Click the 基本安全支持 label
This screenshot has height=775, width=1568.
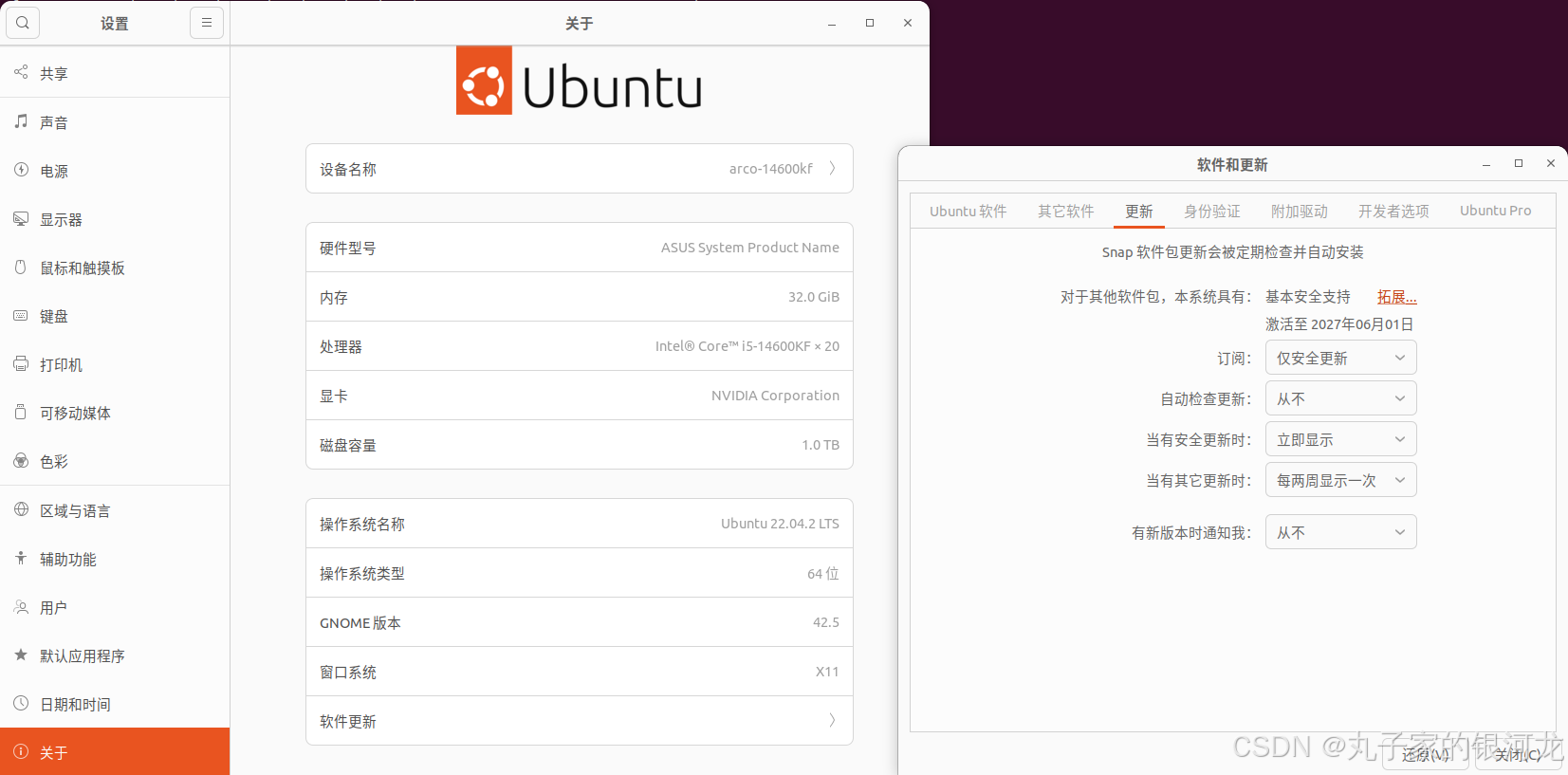click(1308, 297)
